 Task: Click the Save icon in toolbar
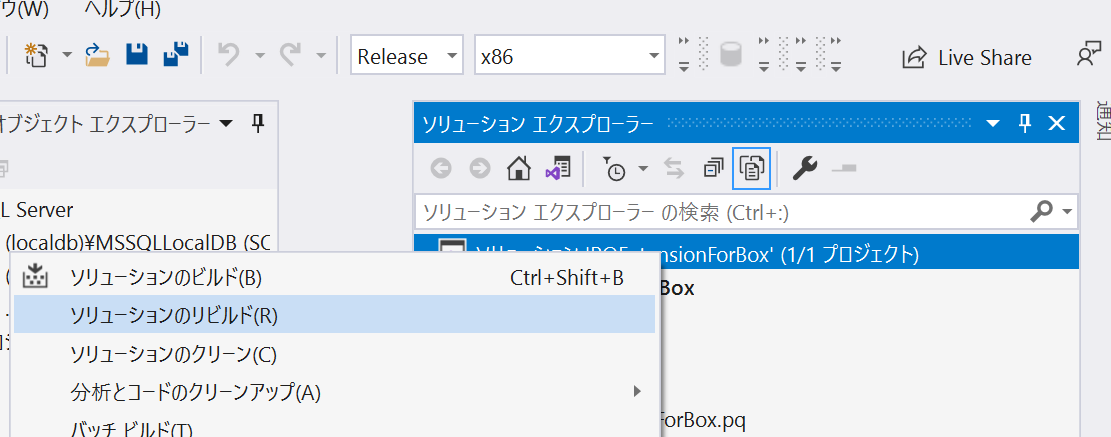[137, 55]
